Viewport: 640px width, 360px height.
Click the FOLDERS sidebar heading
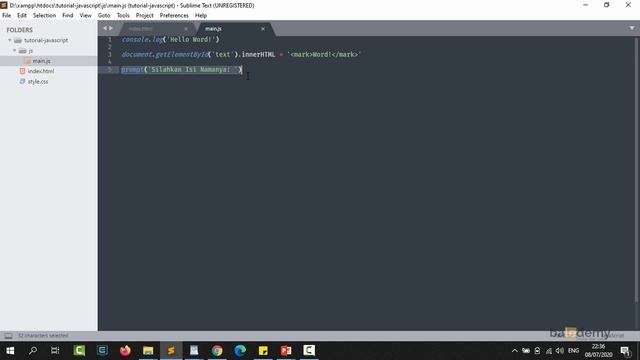19,30
